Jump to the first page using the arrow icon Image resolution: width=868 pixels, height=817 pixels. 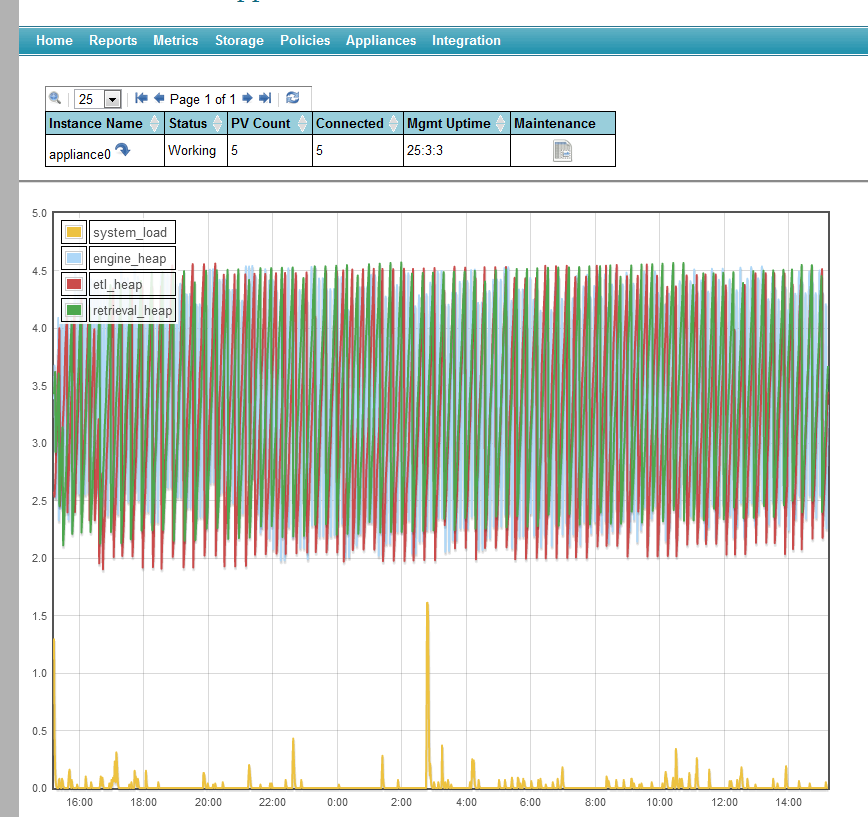pyautogui.click(x=141, y=98)
